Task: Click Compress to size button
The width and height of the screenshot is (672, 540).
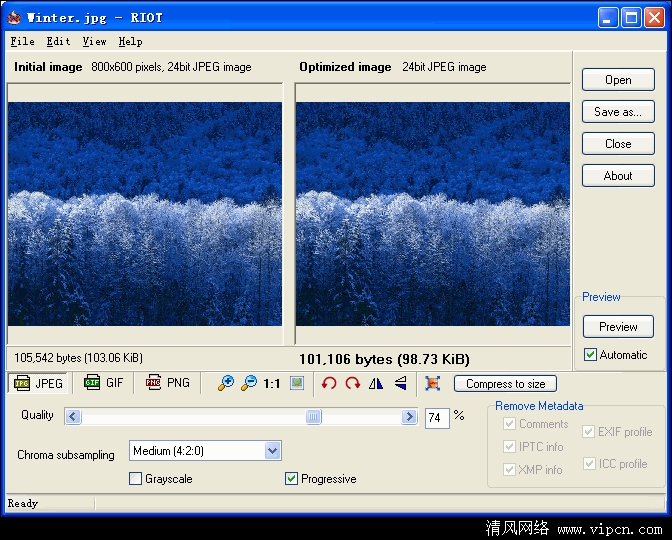Action: pos(505,384)
